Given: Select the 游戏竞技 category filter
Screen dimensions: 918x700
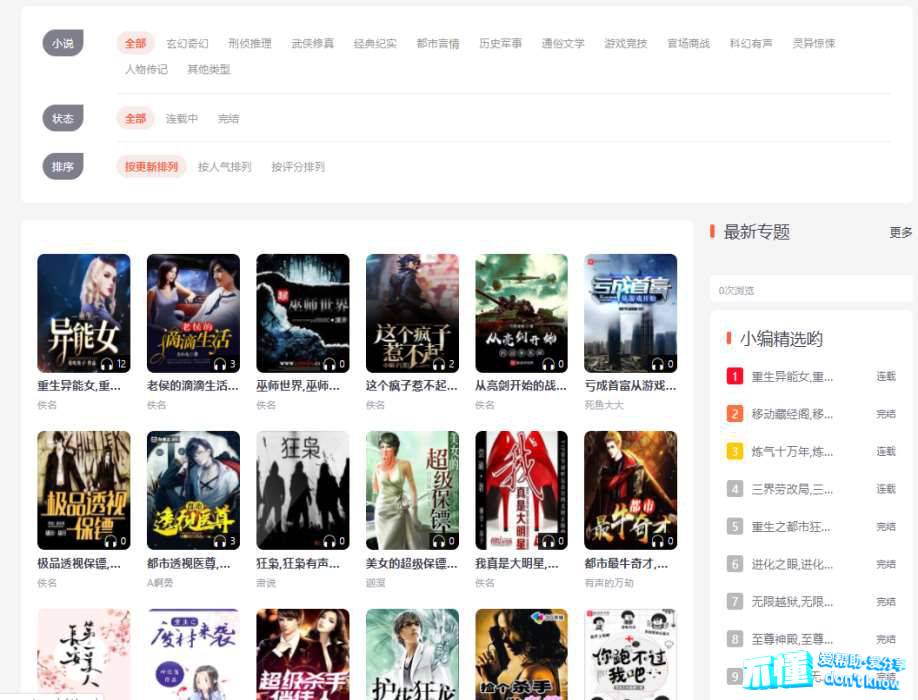Looking at the screenshot, I should point(626,43).
